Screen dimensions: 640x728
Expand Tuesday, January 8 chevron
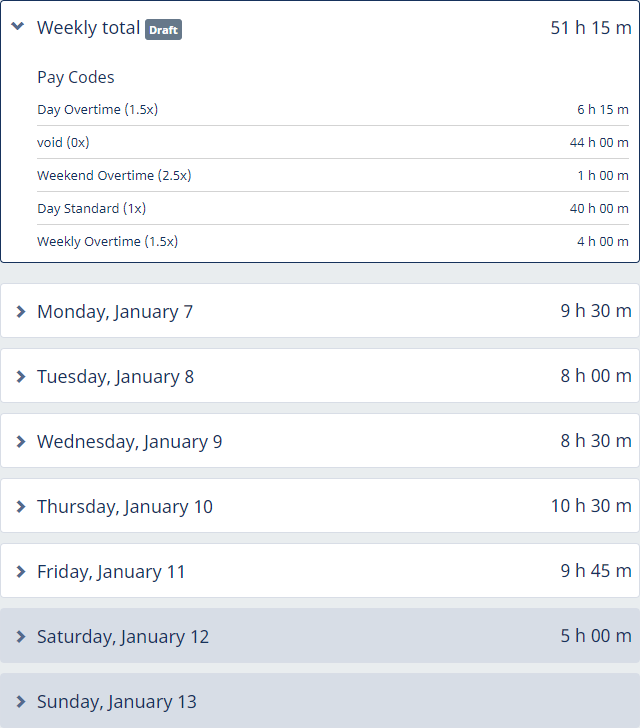click(20, 377)
